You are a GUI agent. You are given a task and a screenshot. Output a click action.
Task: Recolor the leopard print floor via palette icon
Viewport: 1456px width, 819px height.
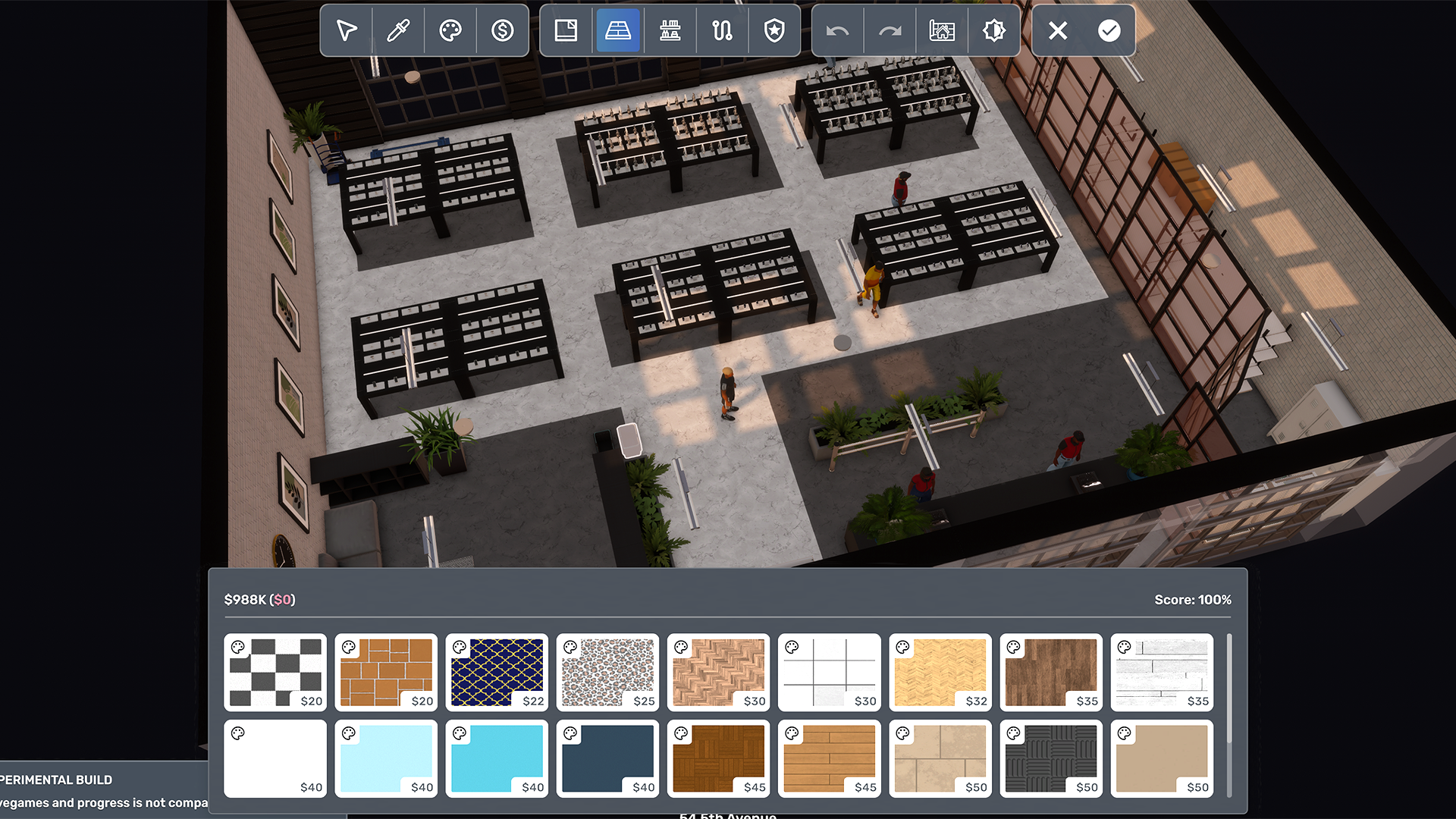(570, 647)
